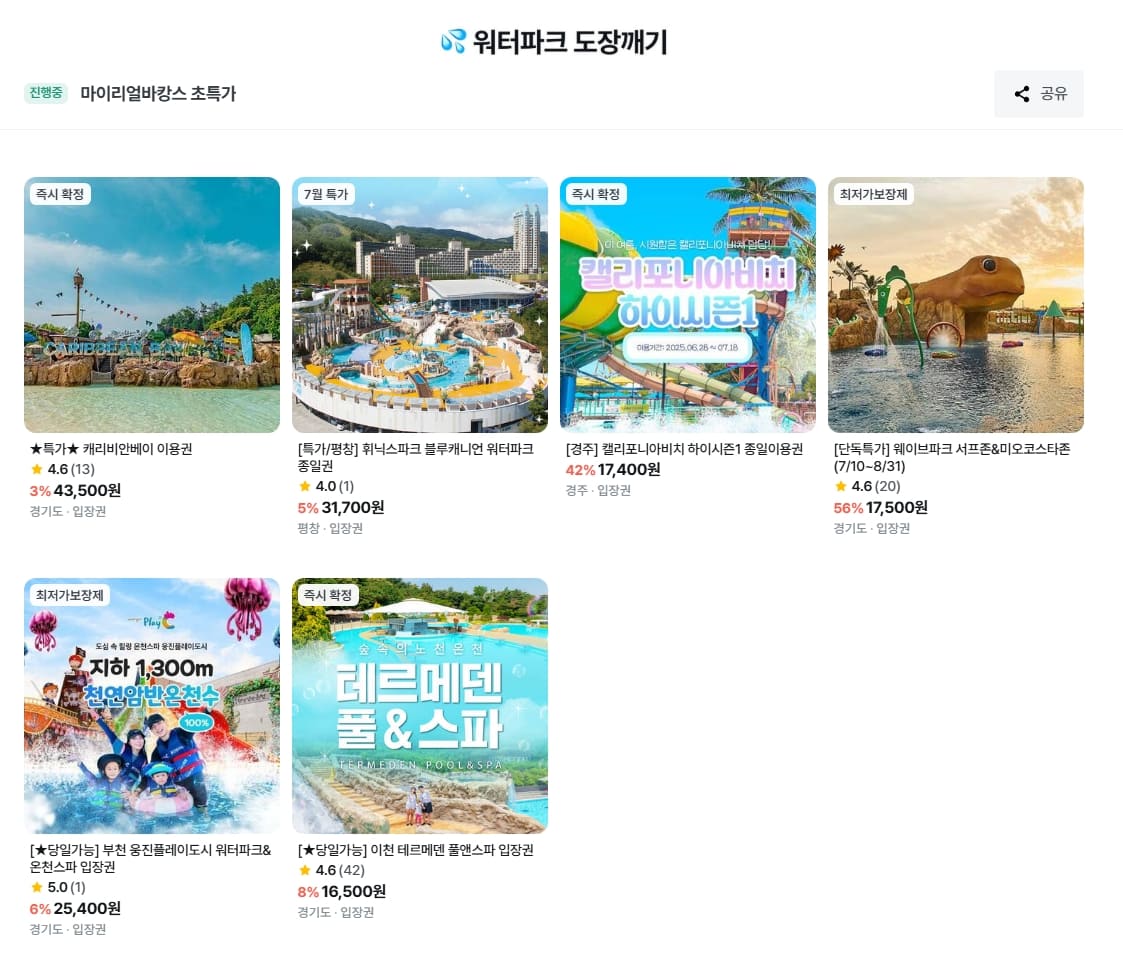Open the 캘리포니아비치 하이시즌1 banner image
This screenshot has width=1123, height=964.
click(x=688, y=305)
